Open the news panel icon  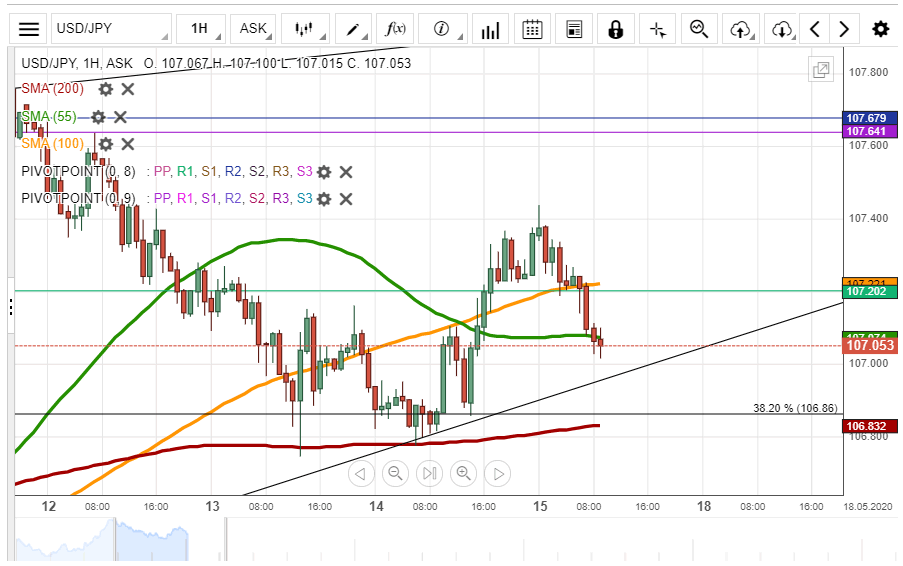[x=574, y=29]
